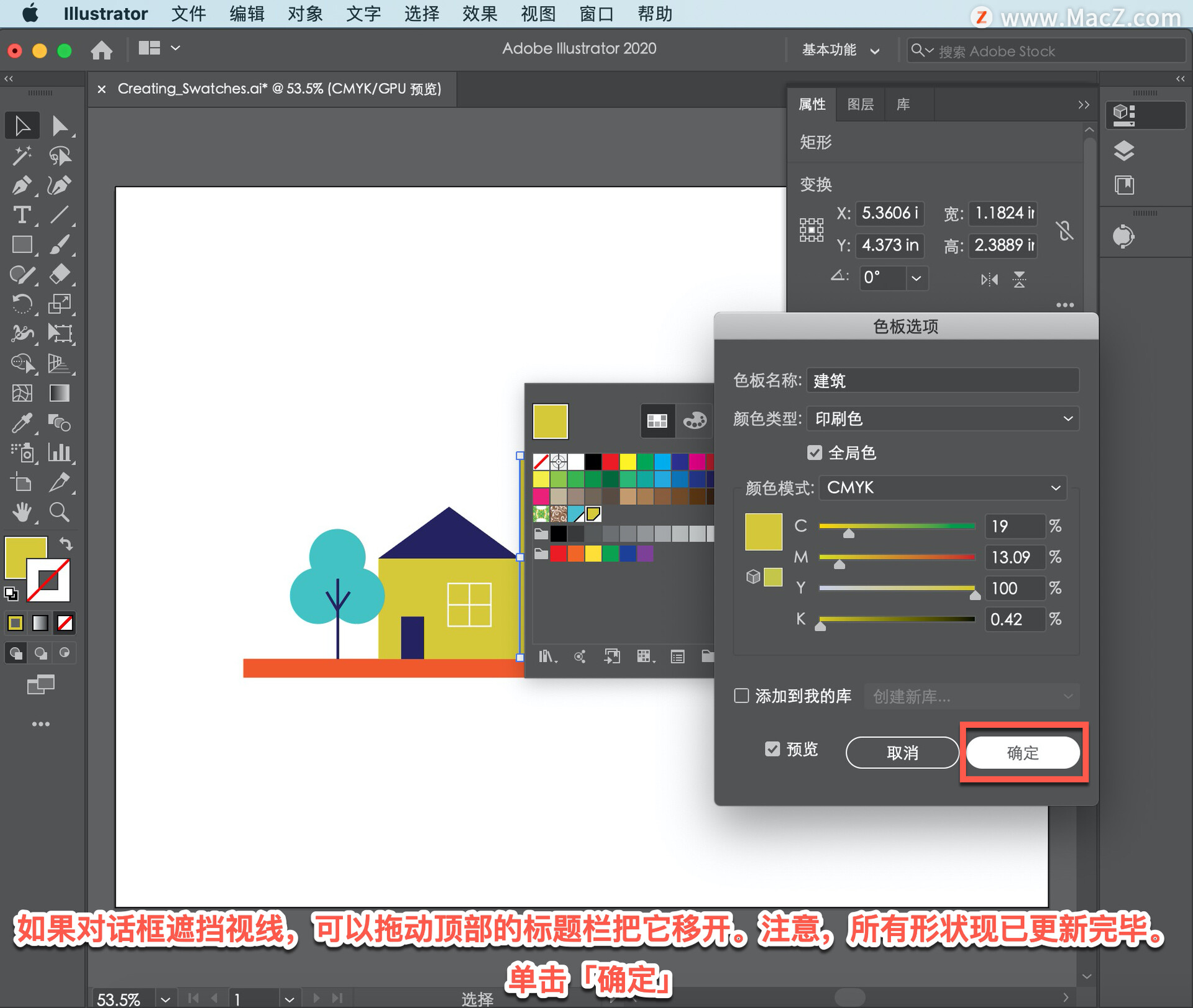Enable 添加到我的库 checkbox
1193x1008 pixels.
(x=741, y=696)
